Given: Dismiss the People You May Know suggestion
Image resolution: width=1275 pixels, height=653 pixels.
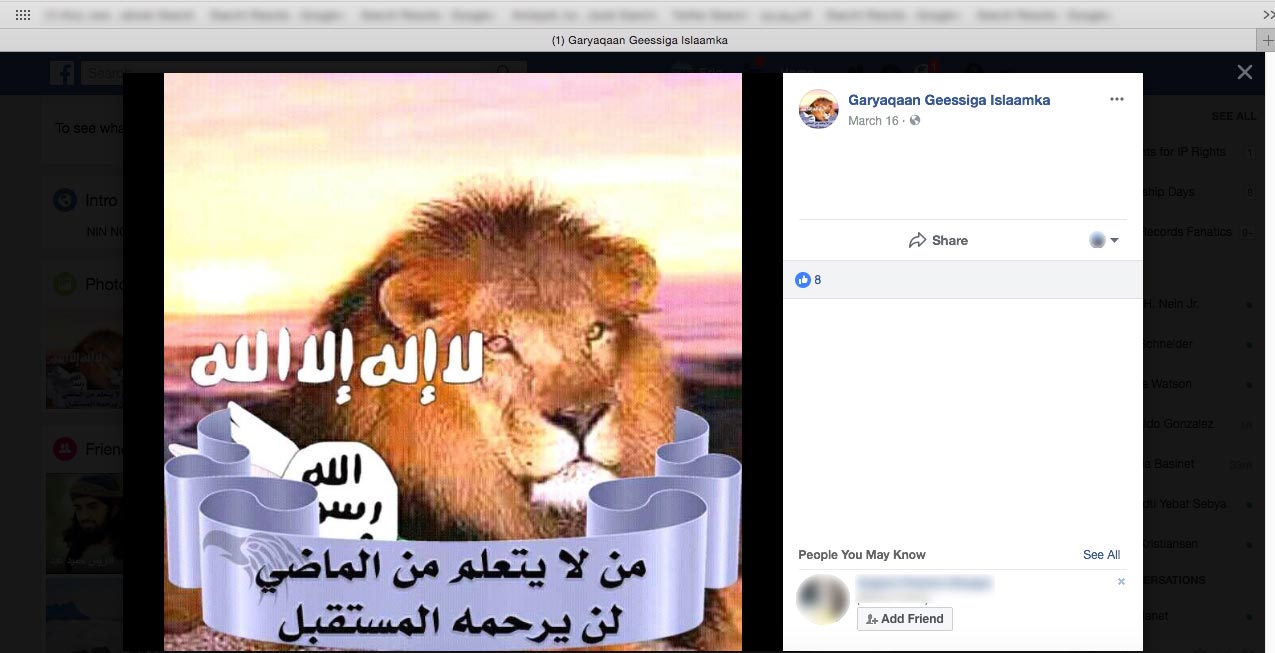Looking at the screenshot, I should coord(1121,582).
